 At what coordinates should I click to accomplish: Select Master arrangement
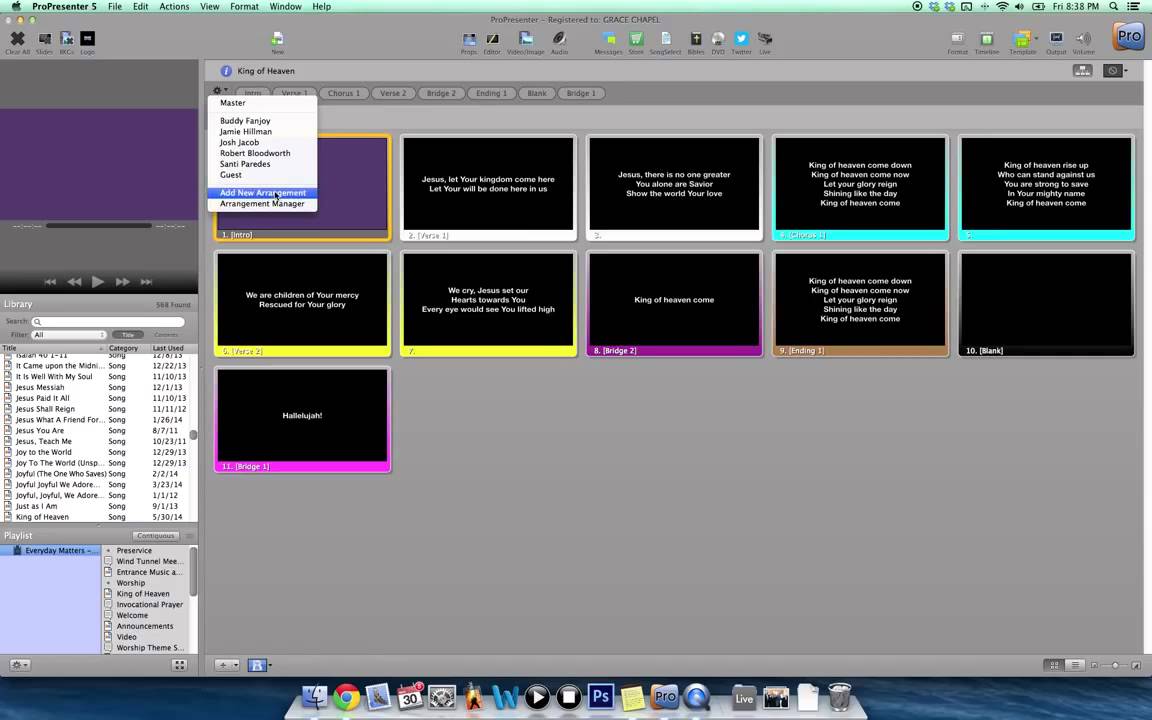click(233, 103)
